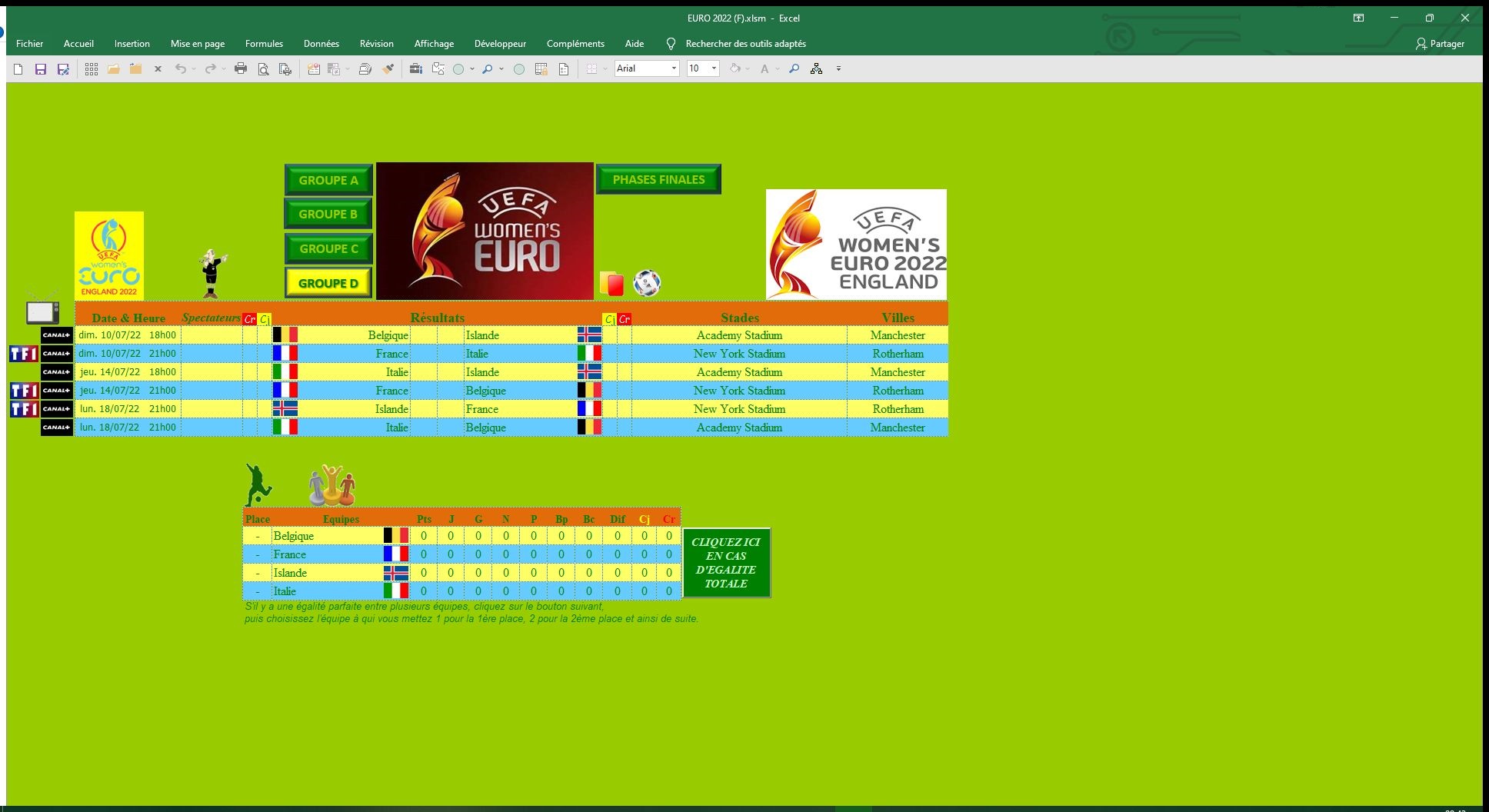This screenshot has width=1489, height=812.
Task: Click the soccer ball icon
Action: click(647, 283)
